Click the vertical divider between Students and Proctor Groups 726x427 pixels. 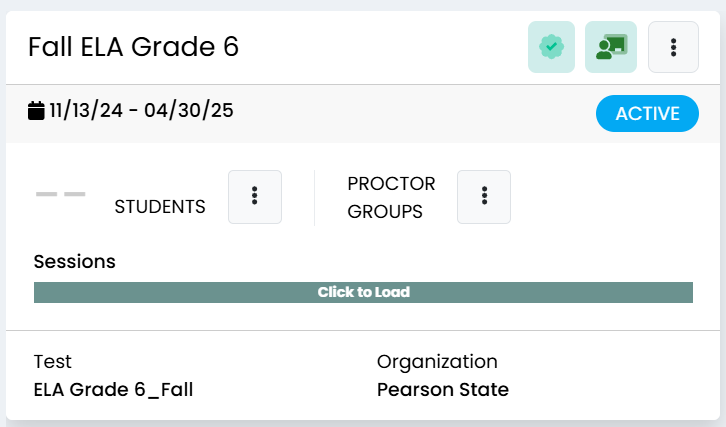pos(314,198)
